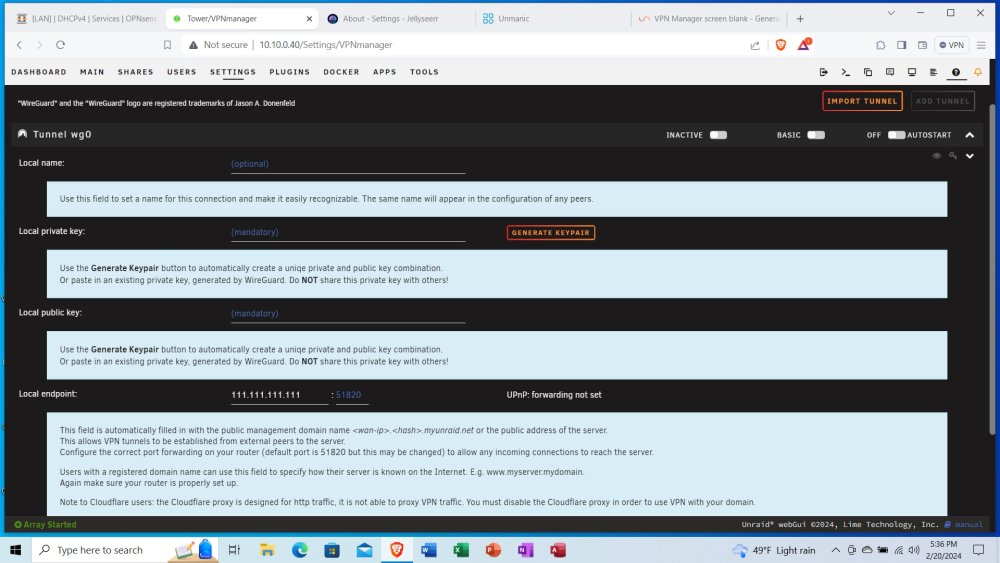Click the GENERATE KEYPAIR button
1000x563 pixels.
pos(550,233)
